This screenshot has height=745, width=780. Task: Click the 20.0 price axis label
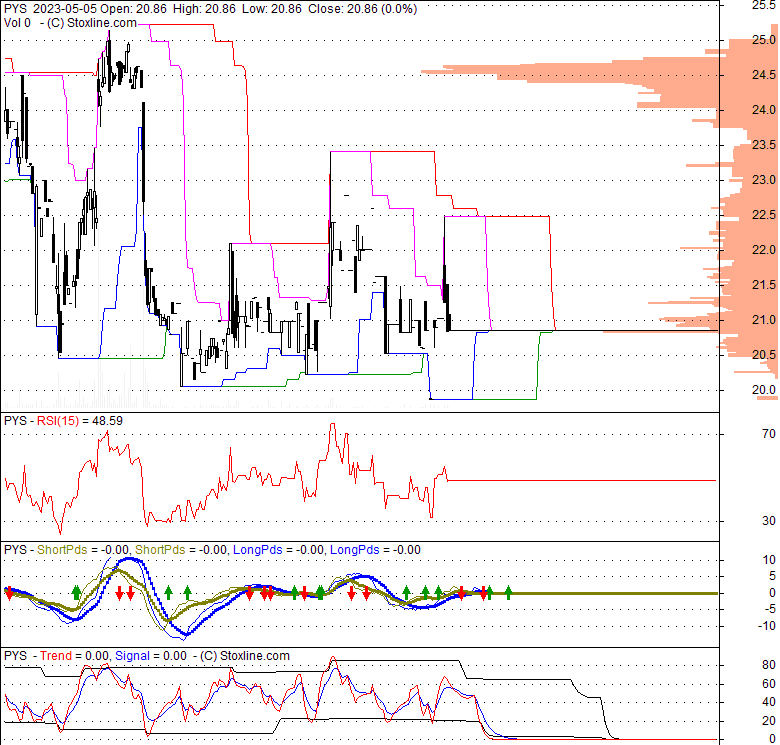(x=764, y=389)
